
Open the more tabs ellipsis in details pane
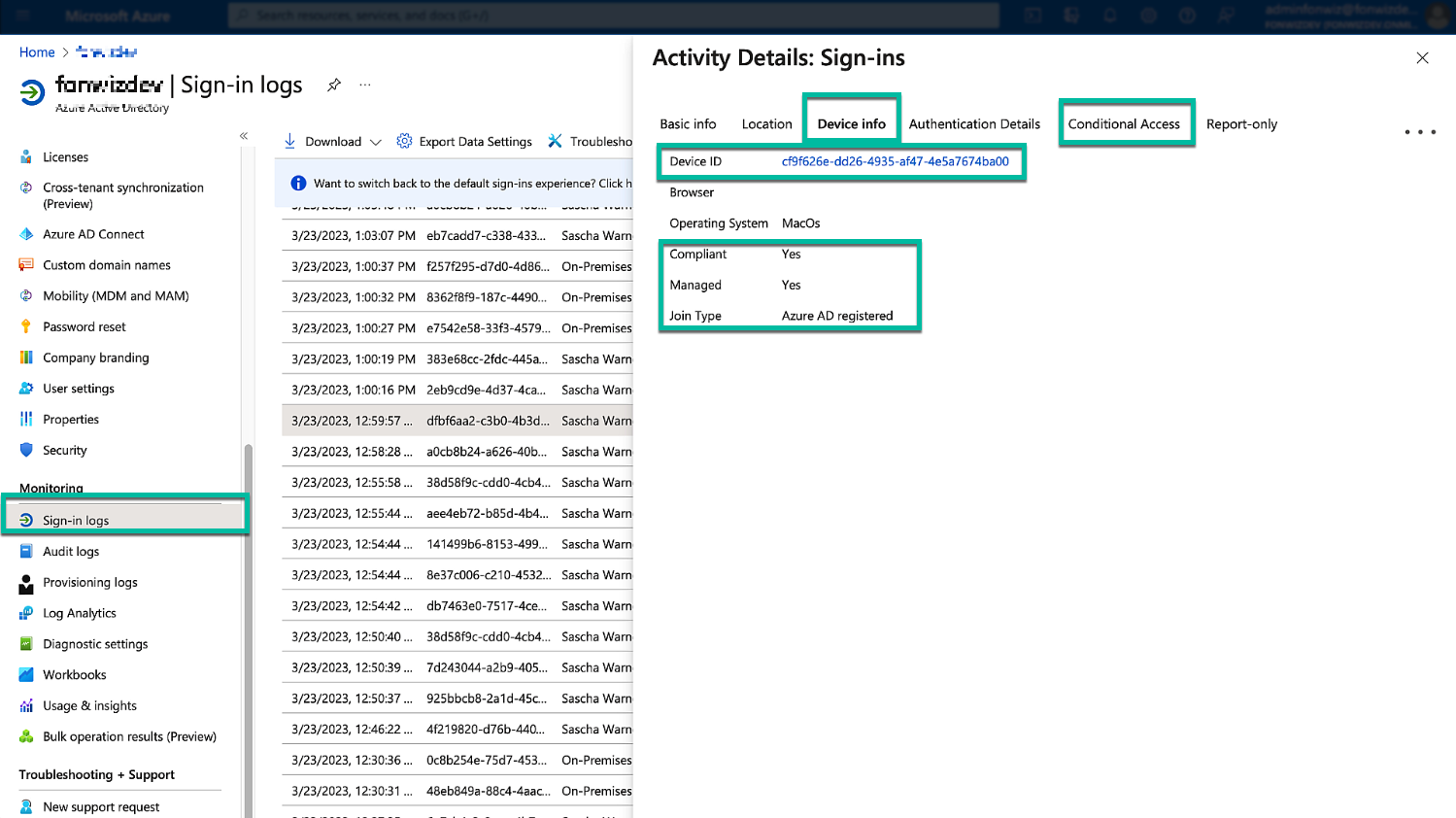point(1419,132)
